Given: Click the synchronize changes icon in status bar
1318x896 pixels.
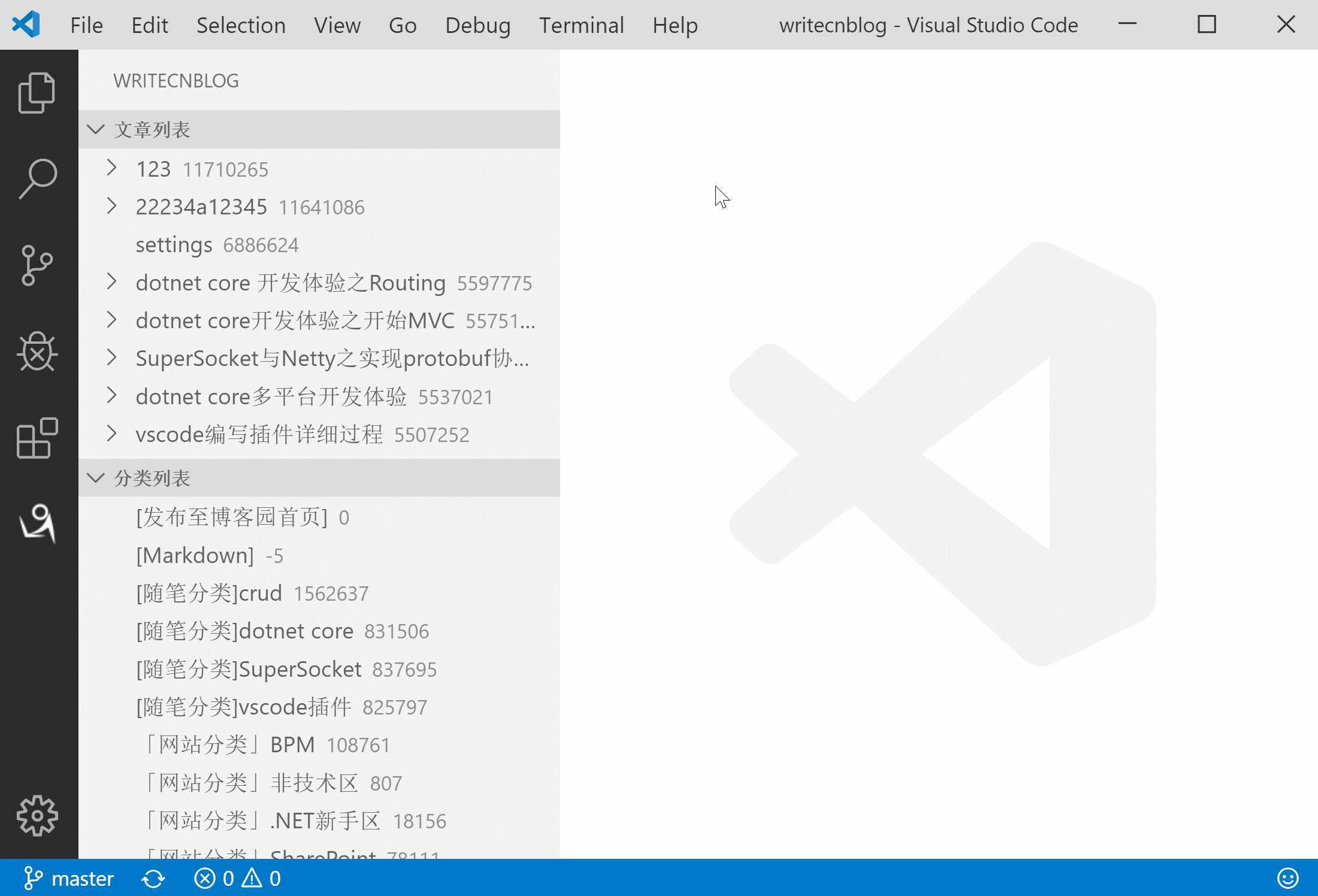Looking at the screenshot, I should point(153,879).
